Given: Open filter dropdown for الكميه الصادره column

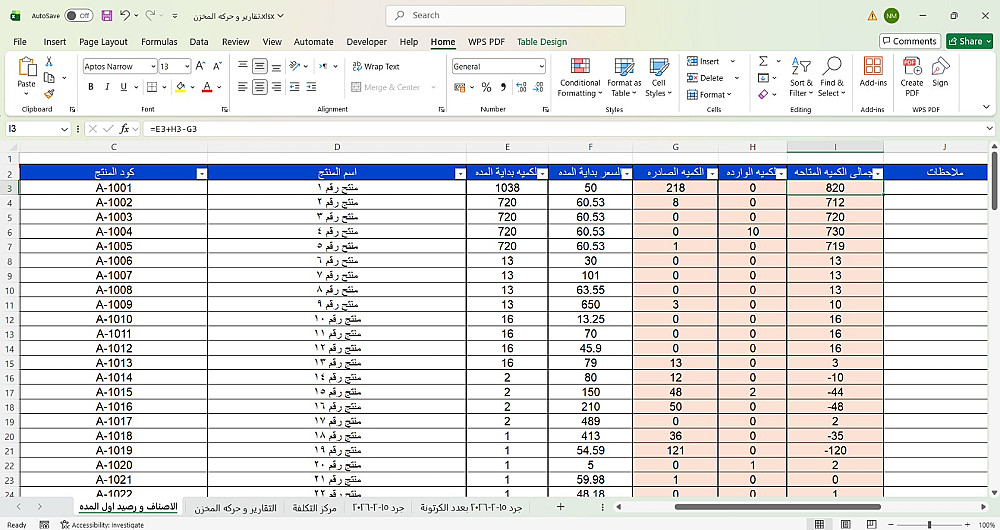Looking at the screenshot, I should point(712,173).
